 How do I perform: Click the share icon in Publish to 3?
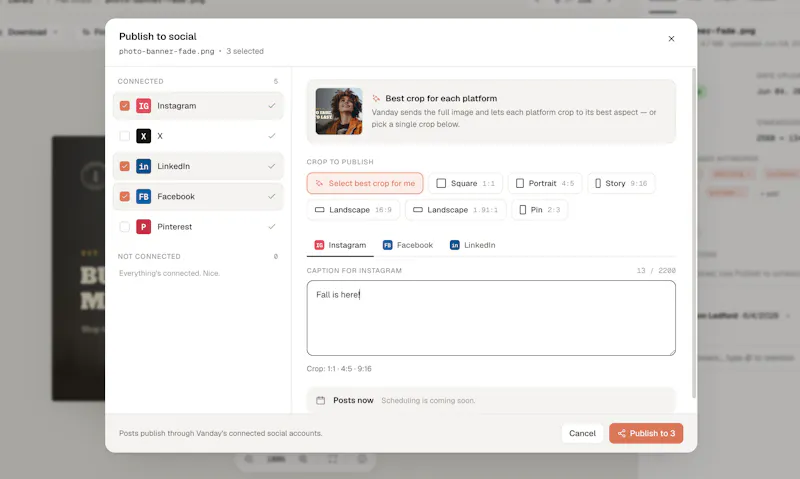tap(621, 434)
